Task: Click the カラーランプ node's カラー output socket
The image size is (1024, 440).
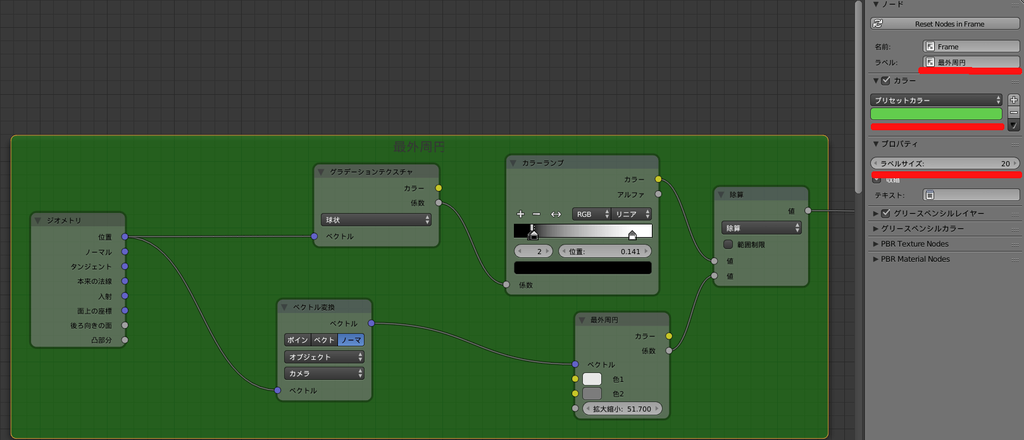Action: (658, 179)
